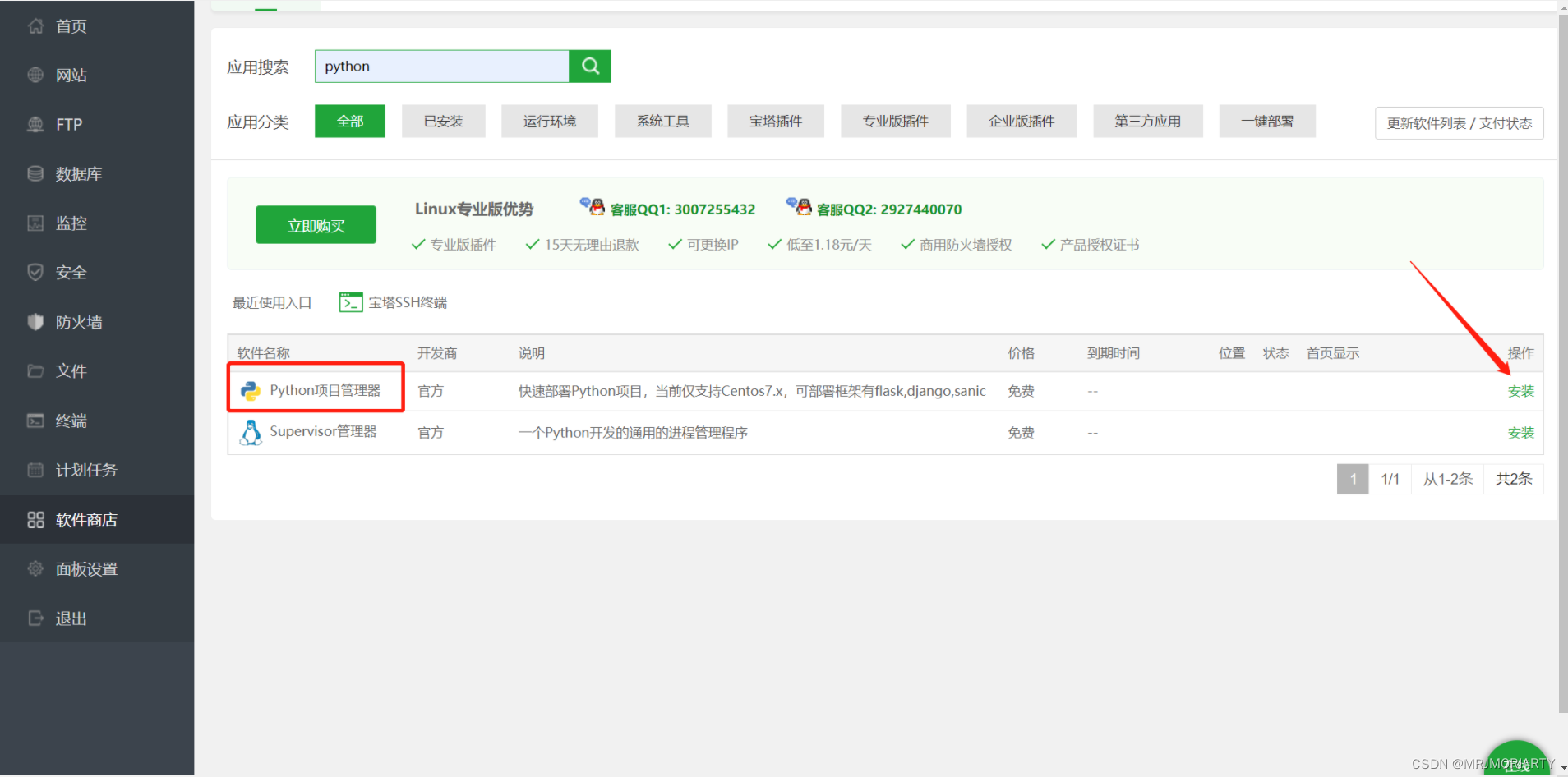The image size is (1568, 777).
Task: Click the firewall shield icon for 防火墙
Action: [35, 322]
